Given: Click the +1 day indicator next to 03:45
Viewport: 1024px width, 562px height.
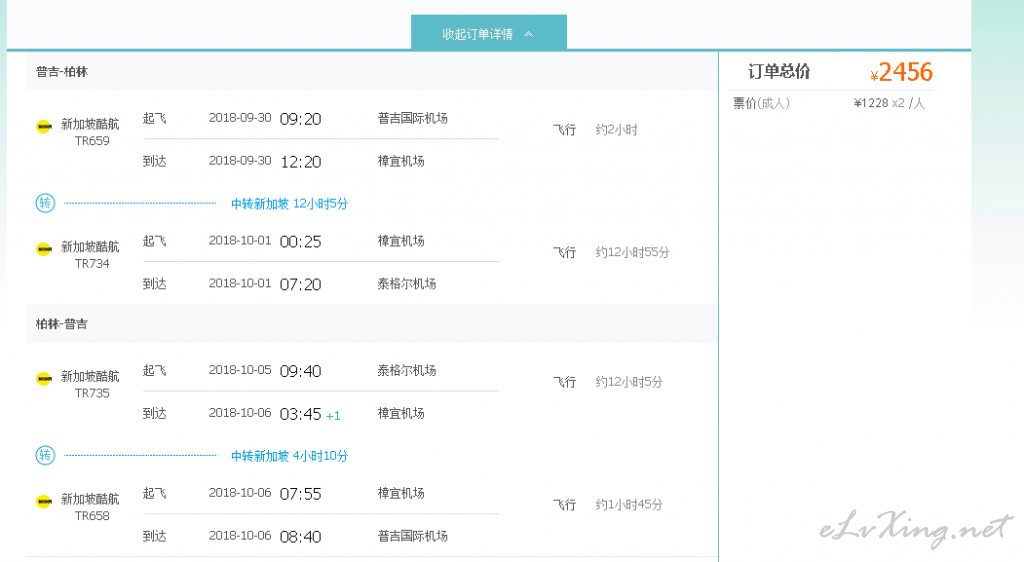Looking at the screenshot, I should point(333,416).
